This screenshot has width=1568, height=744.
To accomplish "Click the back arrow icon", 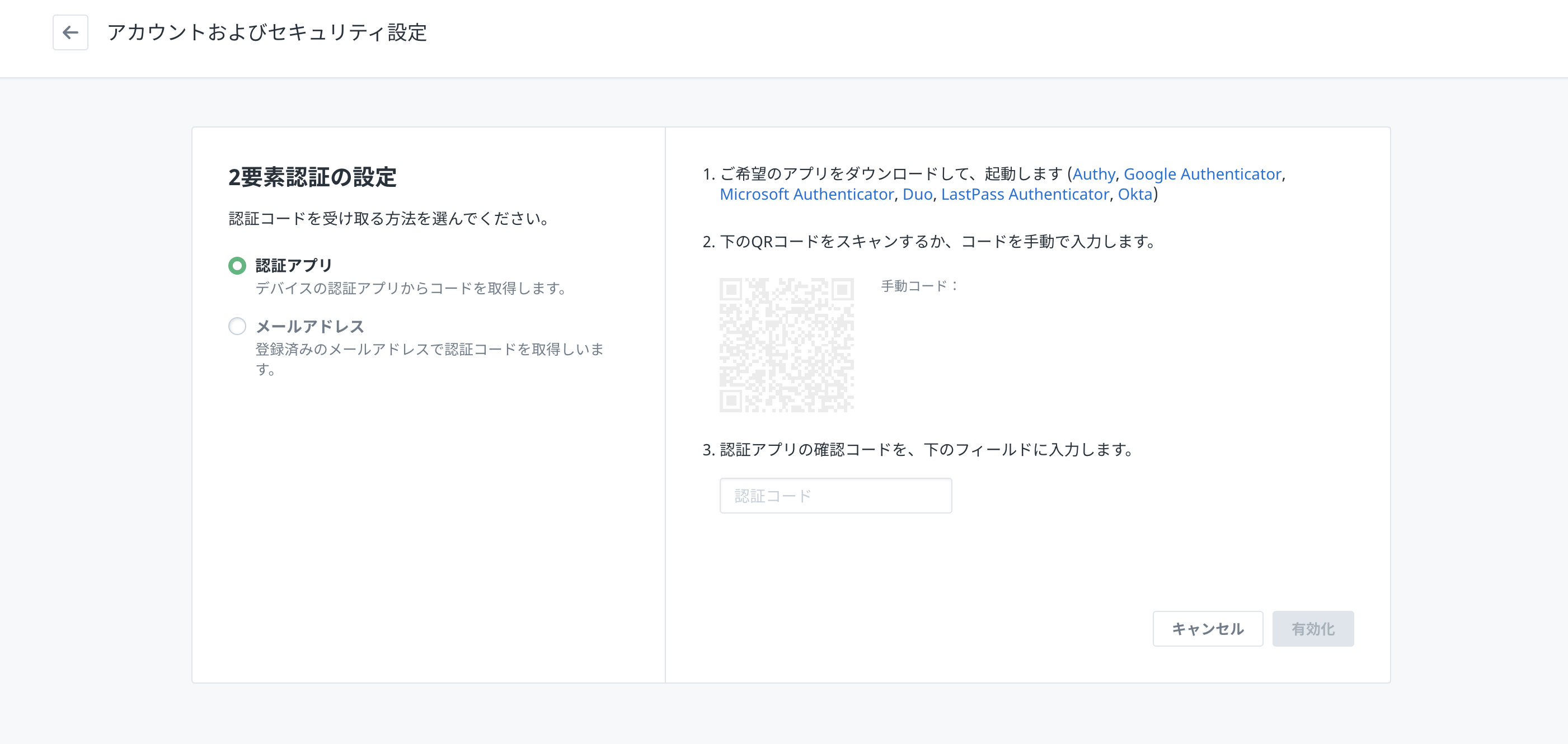I will click(71, 32).
